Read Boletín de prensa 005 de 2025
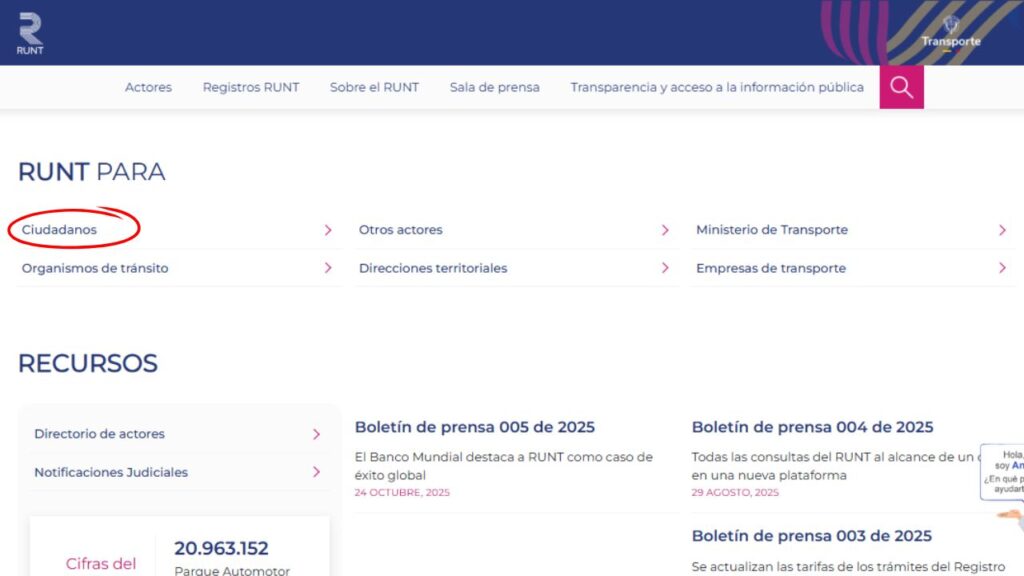 (x=474, y=427)
